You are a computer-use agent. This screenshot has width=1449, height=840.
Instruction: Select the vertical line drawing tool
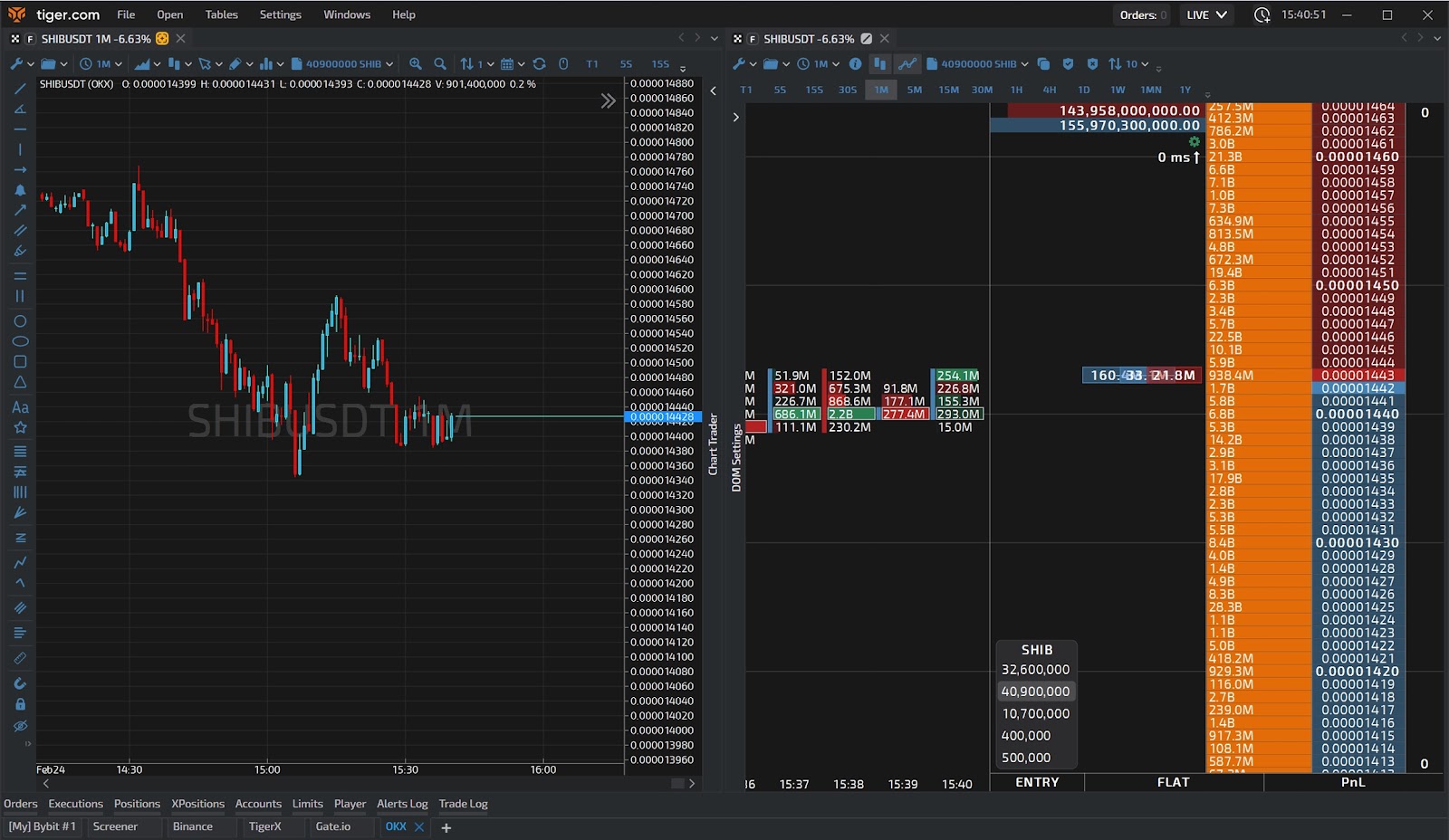[x=20, y=149]
